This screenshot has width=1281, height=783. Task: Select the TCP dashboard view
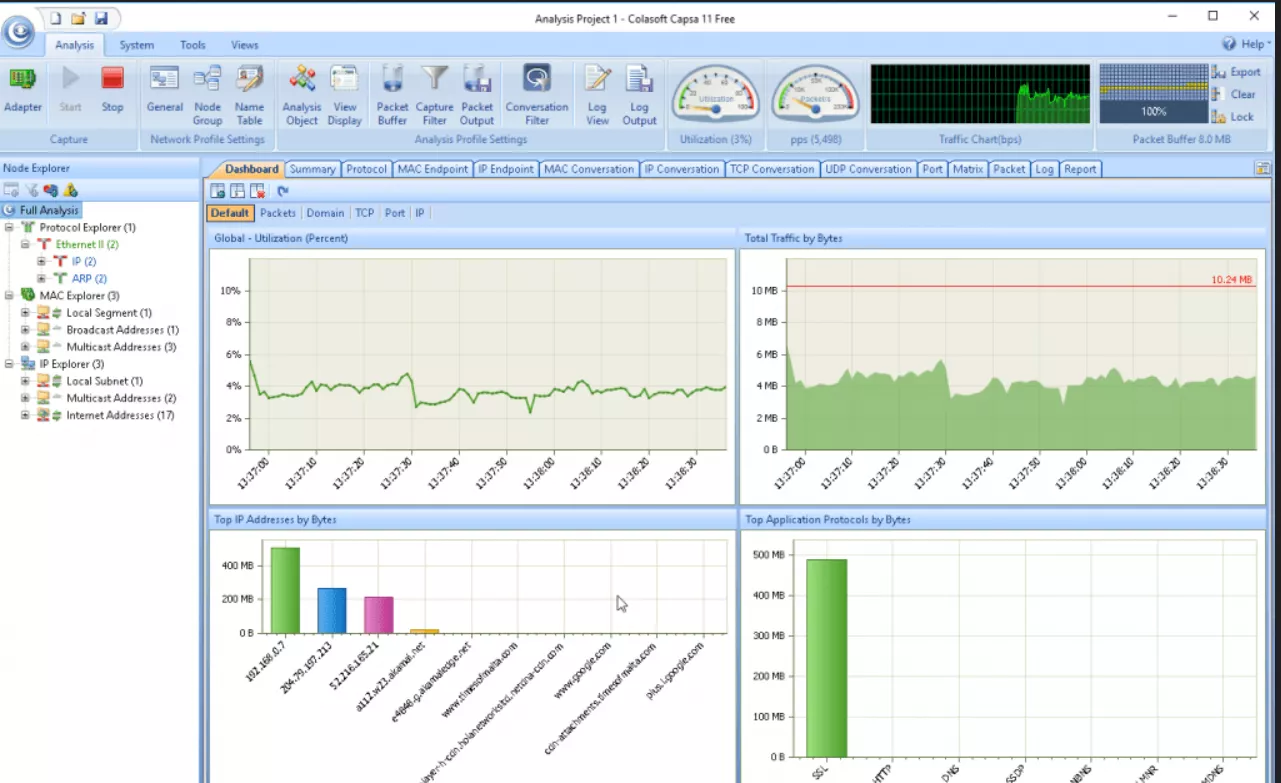tap(364, 213)
